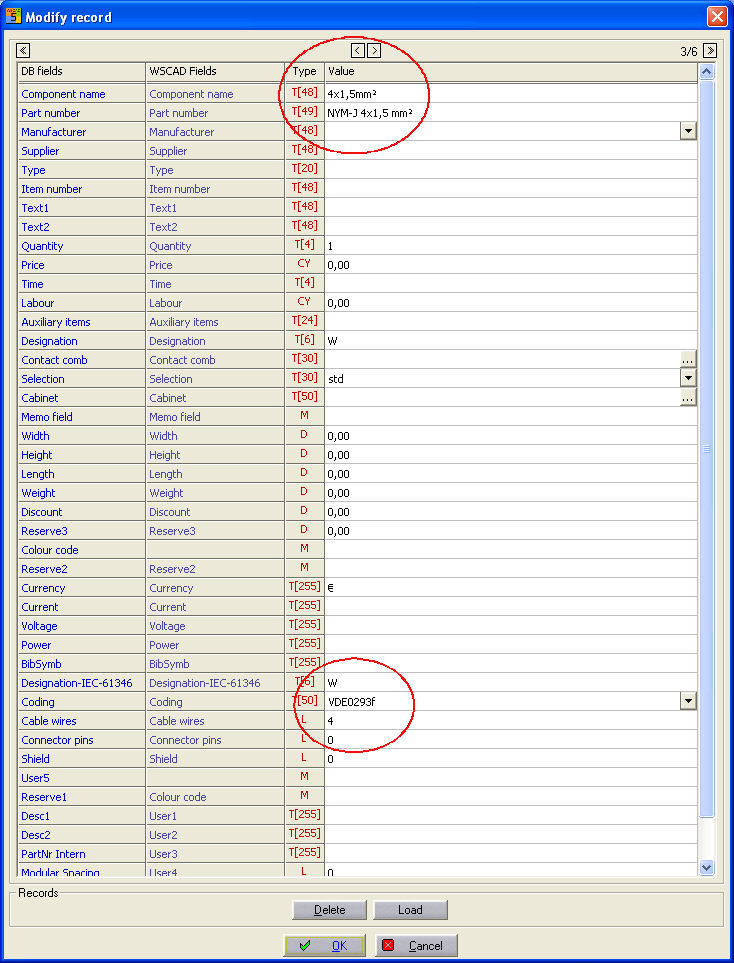Click the Desc1 value field
Viewport: 734px width, 963px height.
coord(511,816)
